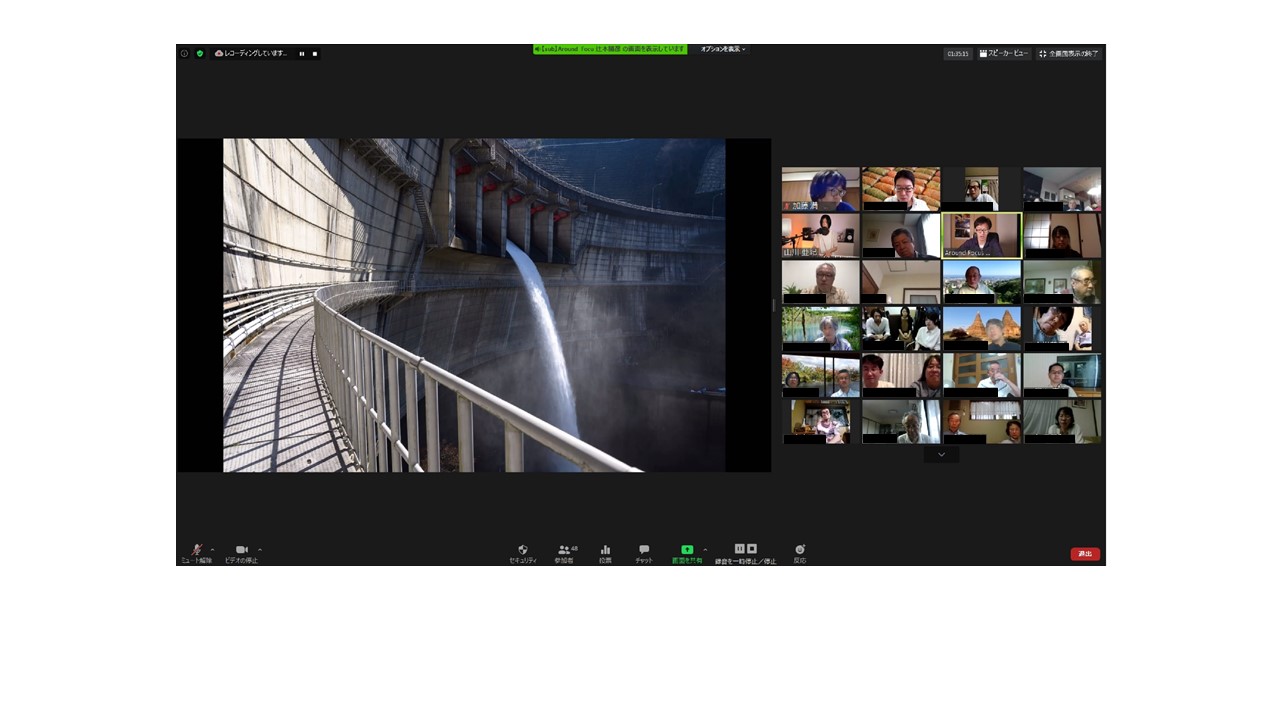Image resolution: width=1280 pixels, height=720 pixels.
Task: Select thumbnail with lake and forest background
Action: click(x=821, y=328)
